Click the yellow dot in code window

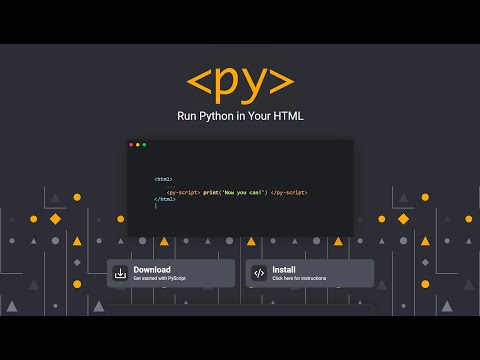click(x=138, y=145)
